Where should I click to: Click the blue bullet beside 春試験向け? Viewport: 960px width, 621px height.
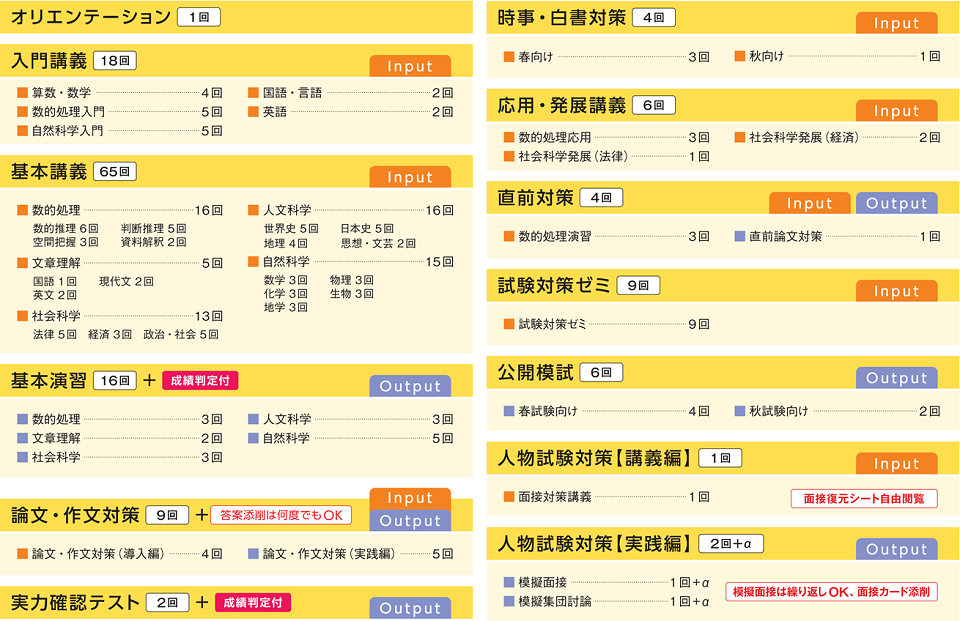pos(509,411)
